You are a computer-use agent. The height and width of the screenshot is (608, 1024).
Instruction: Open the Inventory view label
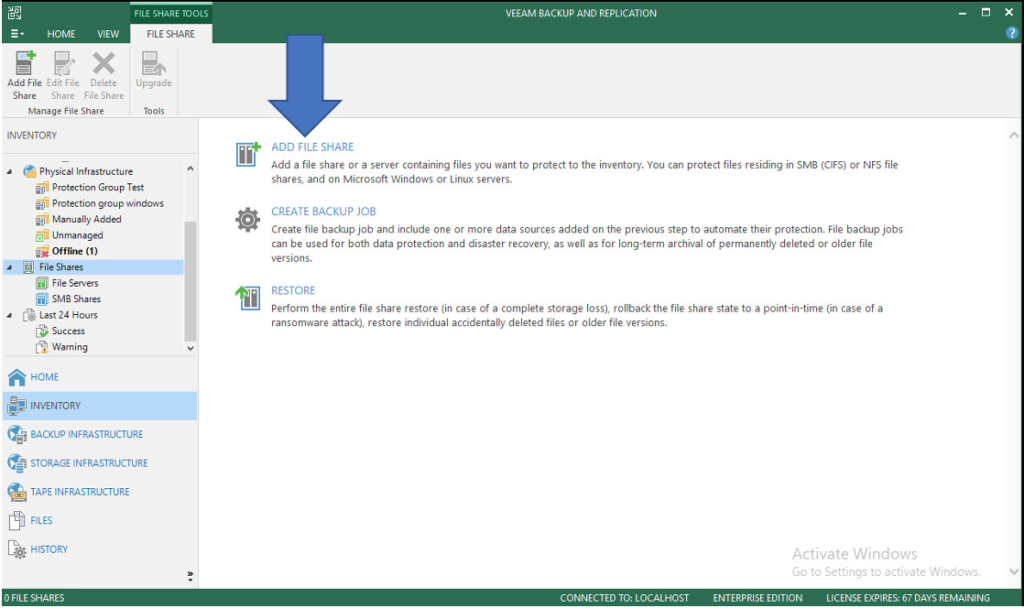(x=56, y=406)
